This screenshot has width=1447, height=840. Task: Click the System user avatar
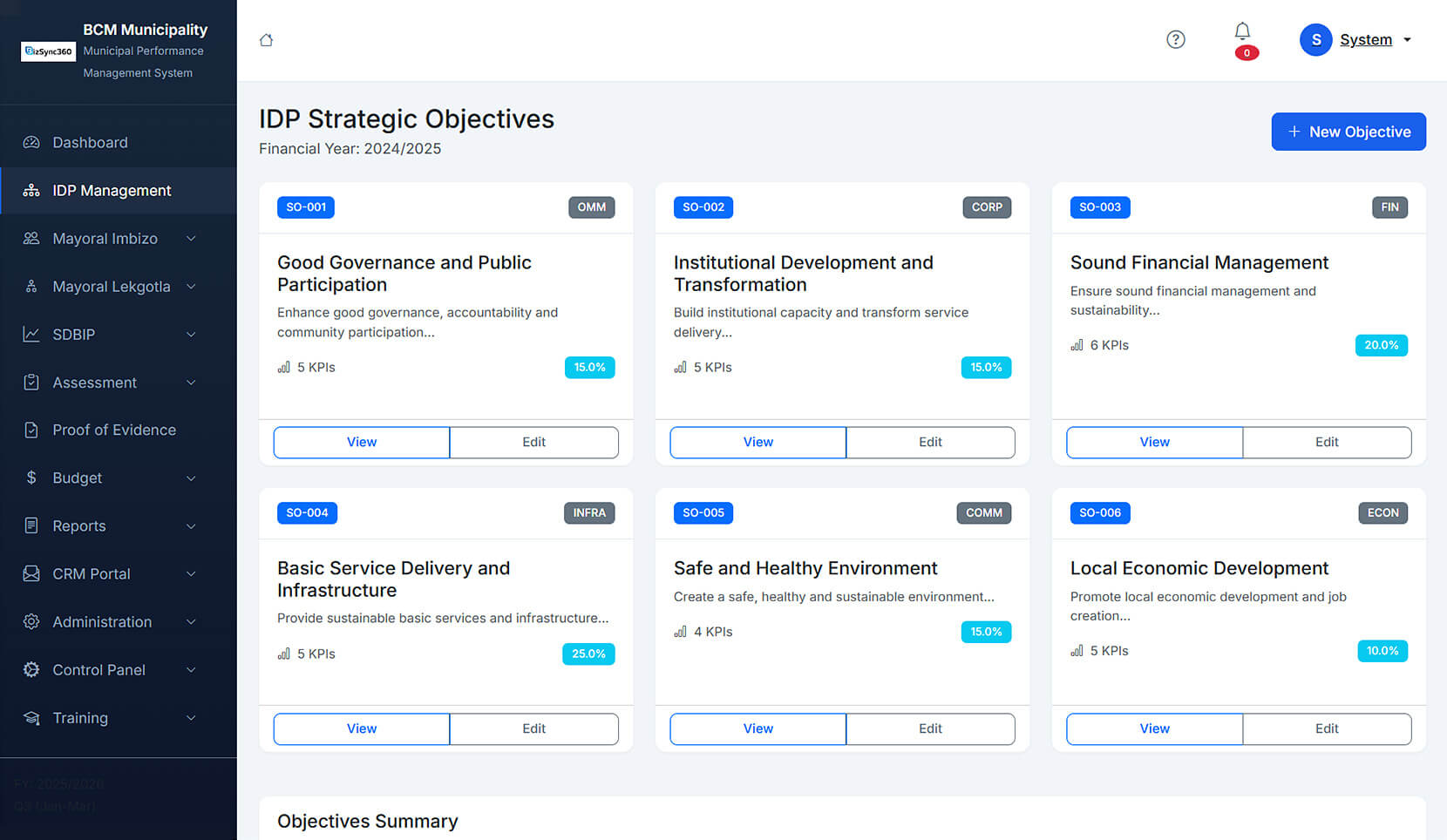click(1315, 39)
